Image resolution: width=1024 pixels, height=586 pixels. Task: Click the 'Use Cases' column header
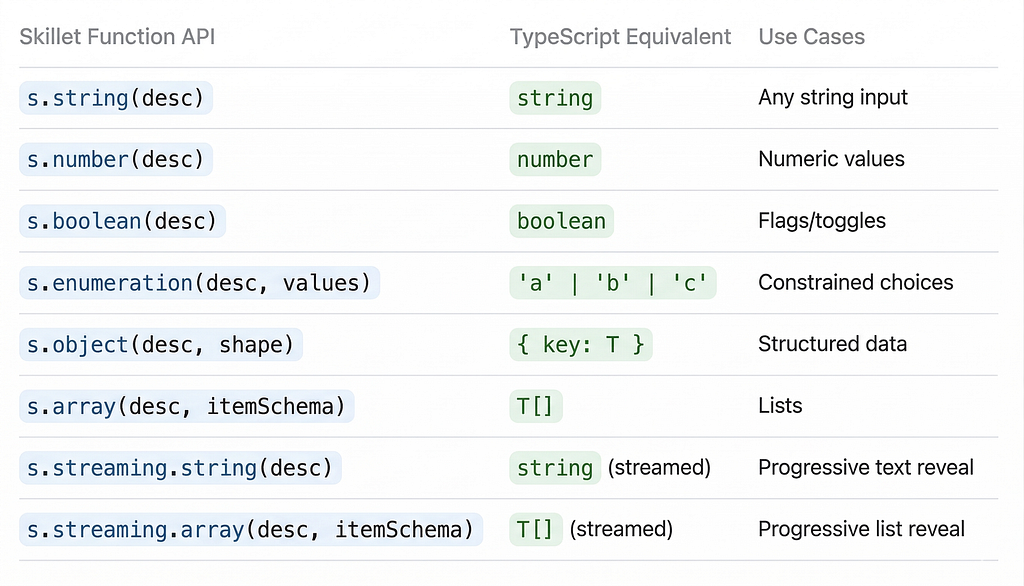click(x=811, y=37)
